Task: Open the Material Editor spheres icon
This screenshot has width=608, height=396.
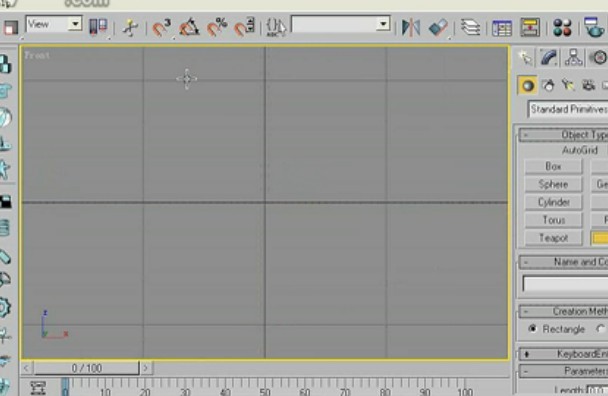Action: [562, 28]
